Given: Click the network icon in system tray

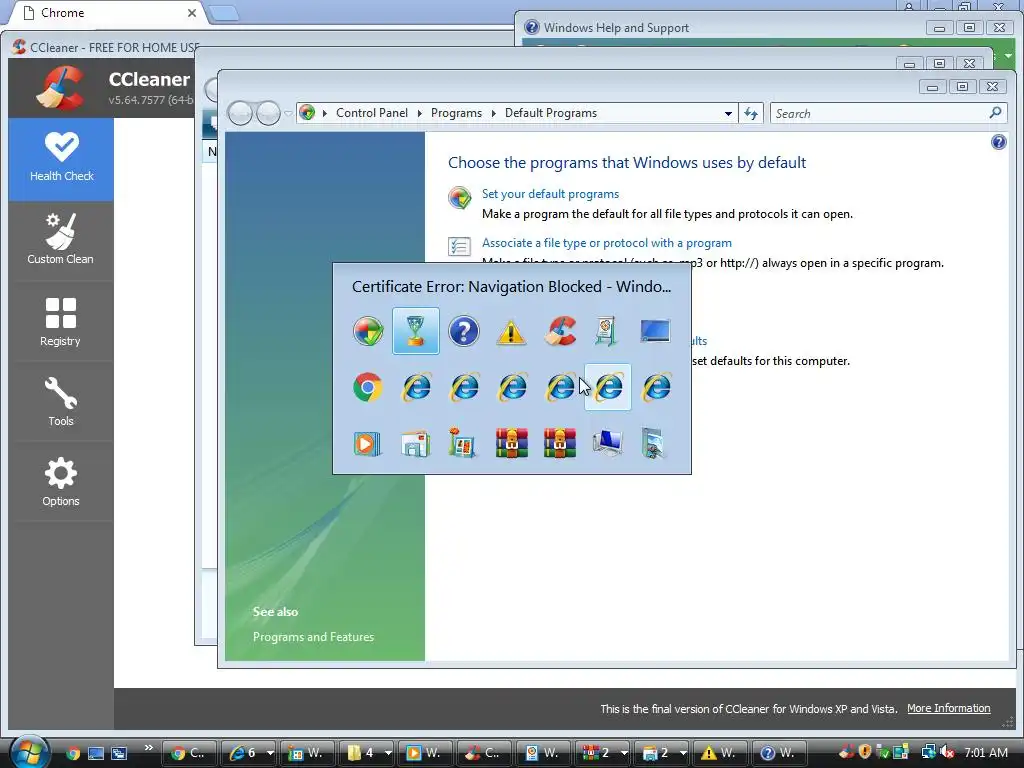Looking at the screenshot, I should [927, 752].
